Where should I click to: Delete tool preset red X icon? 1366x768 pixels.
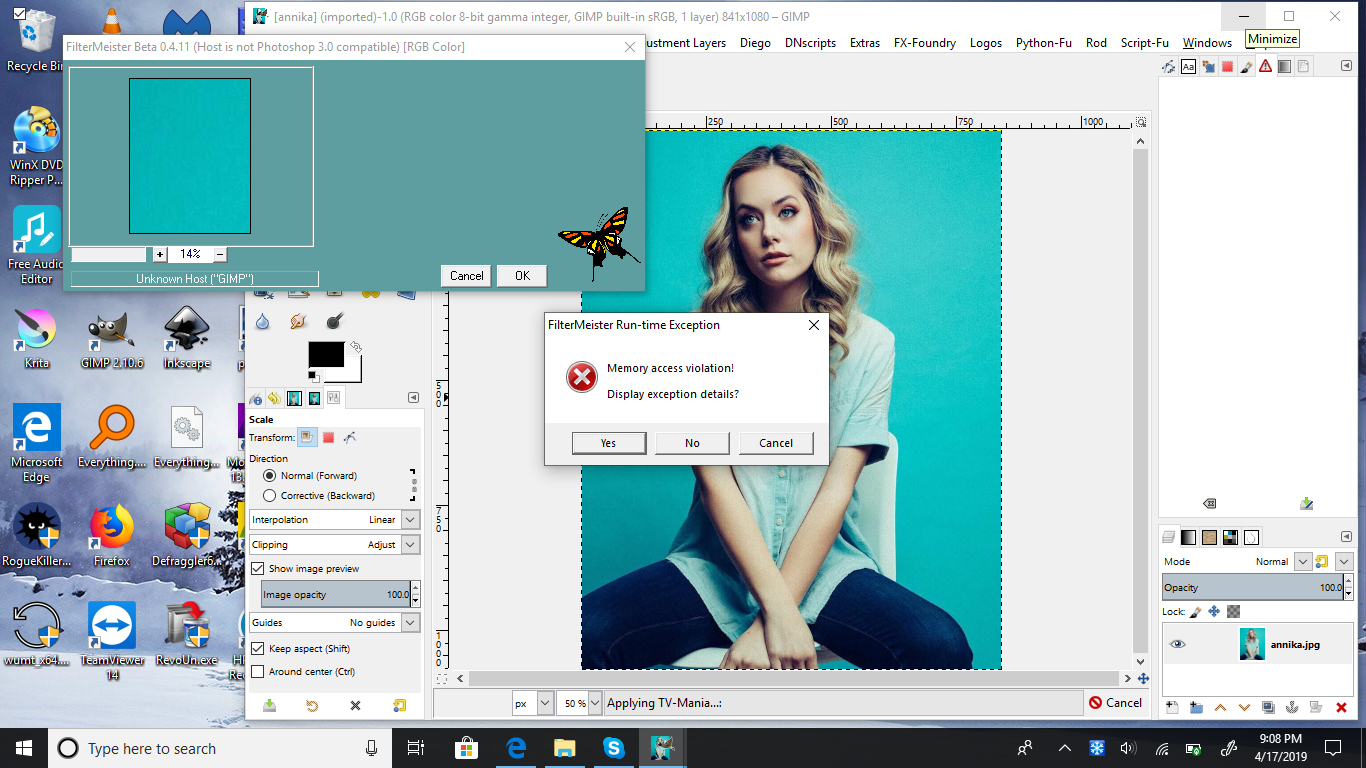355,705
